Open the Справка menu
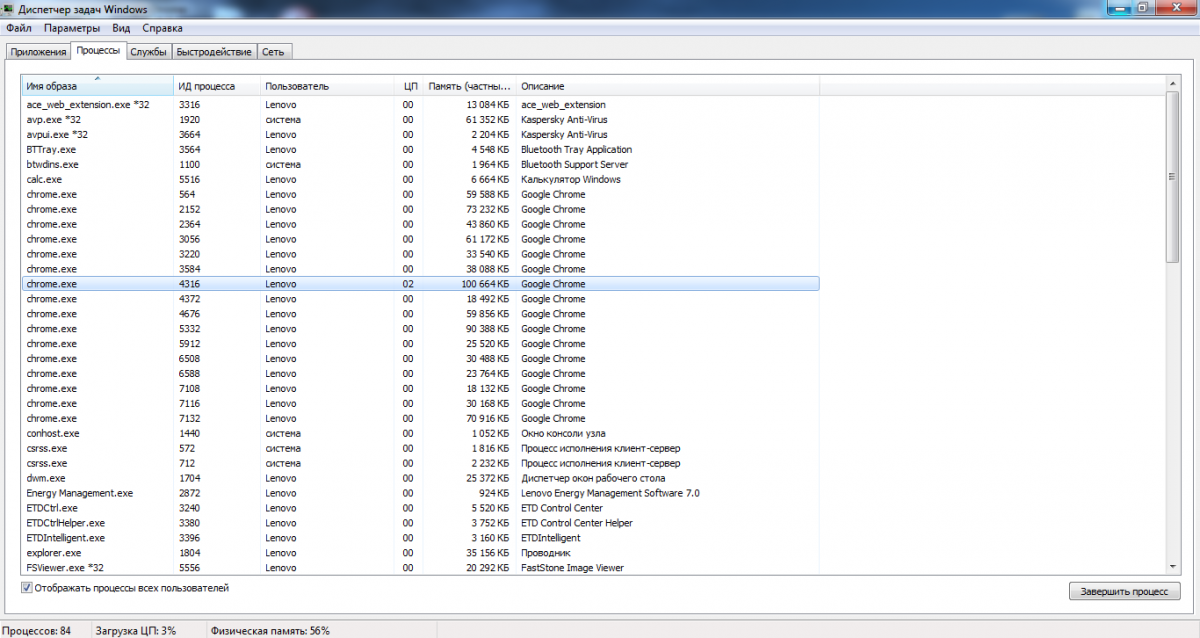 (x=162, y=28)
